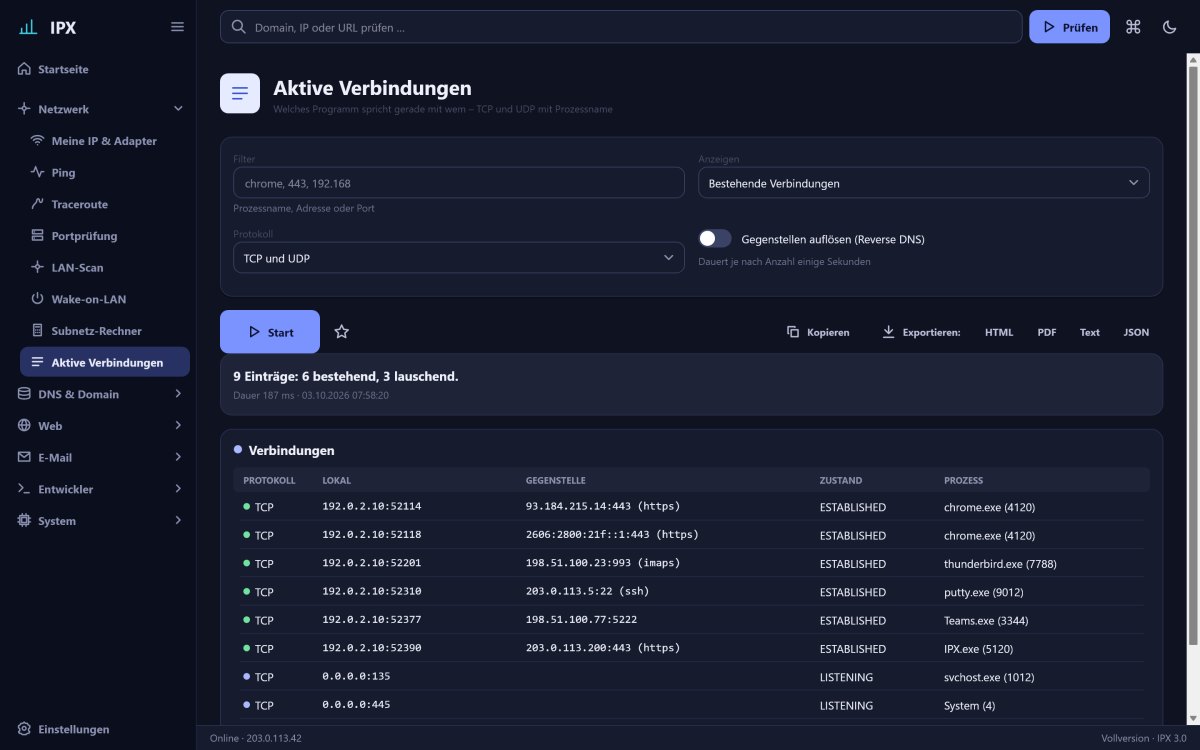Export results as JSON
Viewport: 1200px width, 750px height.
coord(1136,332)
